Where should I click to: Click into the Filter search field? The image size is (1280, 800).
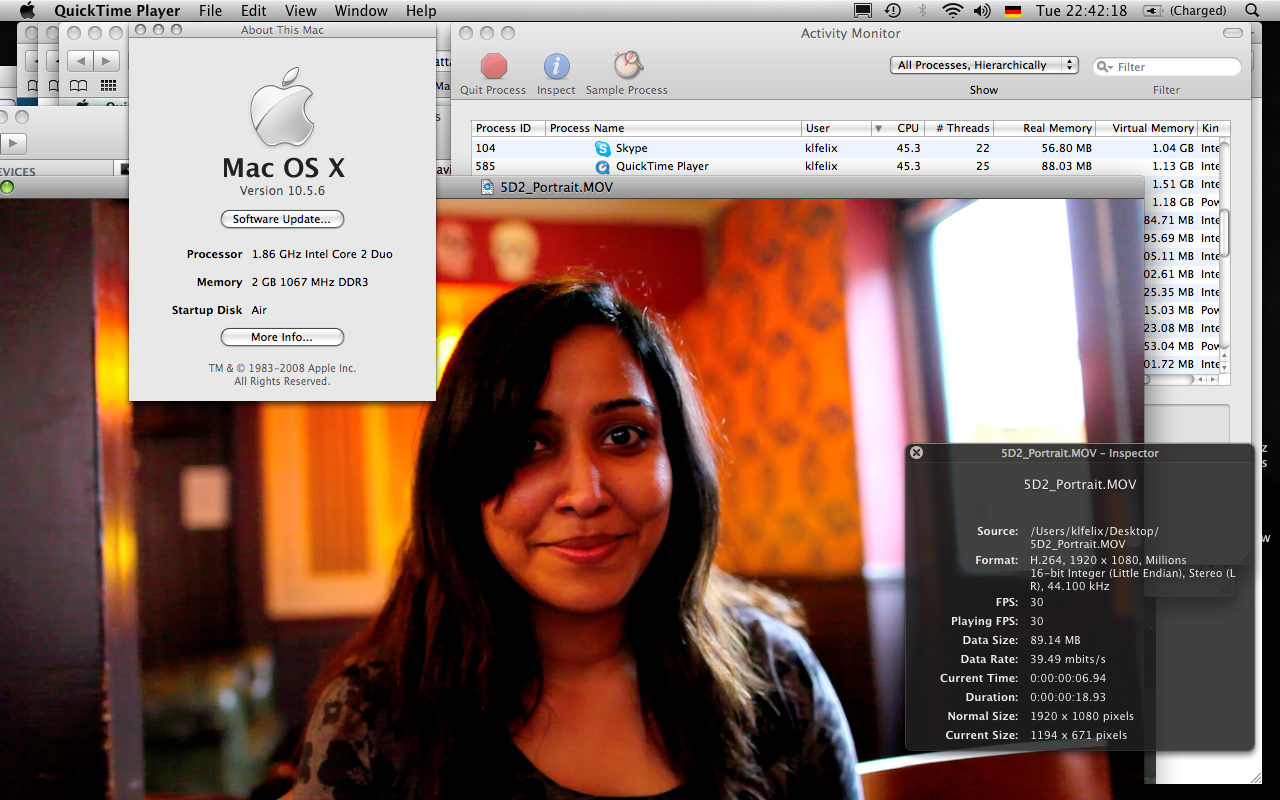(1175, 67)
